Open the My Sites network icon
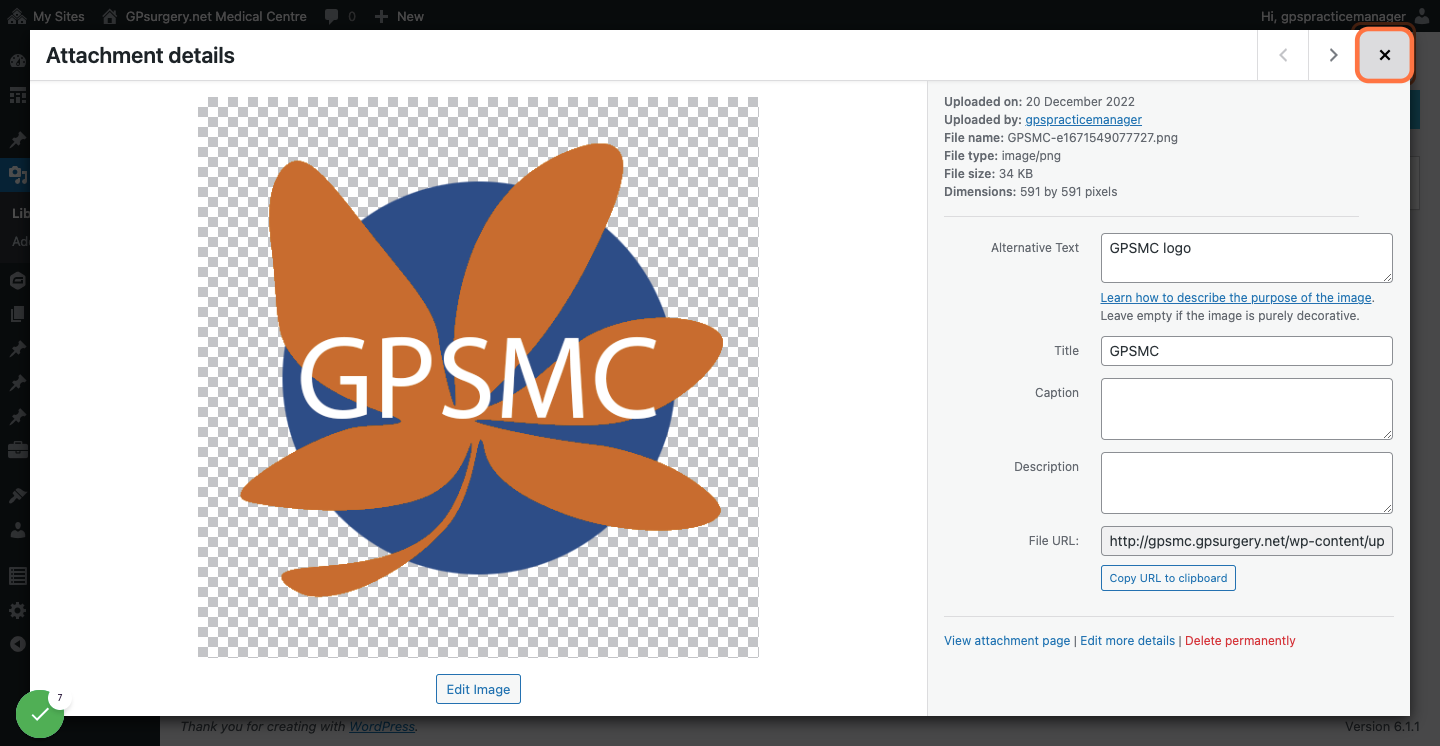This screenshot has width=1440, height=746. 17,16
